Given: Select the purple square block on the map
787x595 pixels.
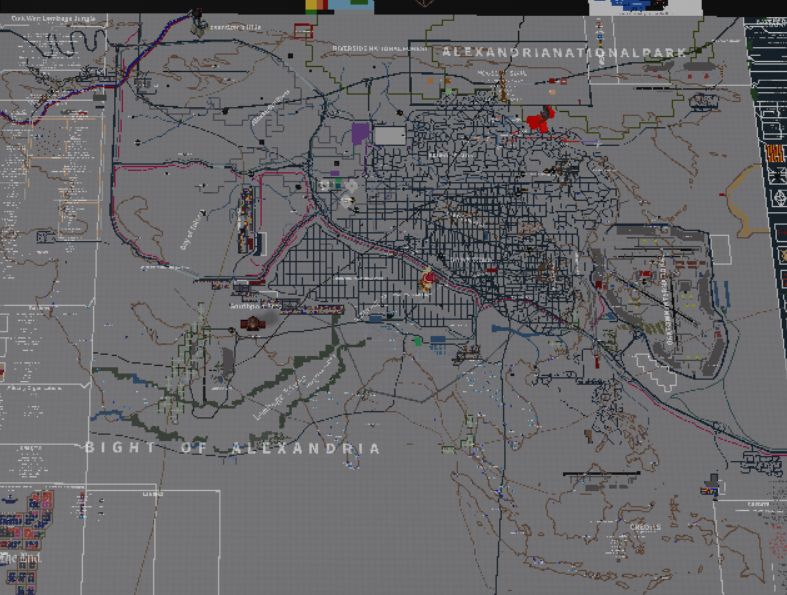Looking at the screenshot, I should 361,134.
